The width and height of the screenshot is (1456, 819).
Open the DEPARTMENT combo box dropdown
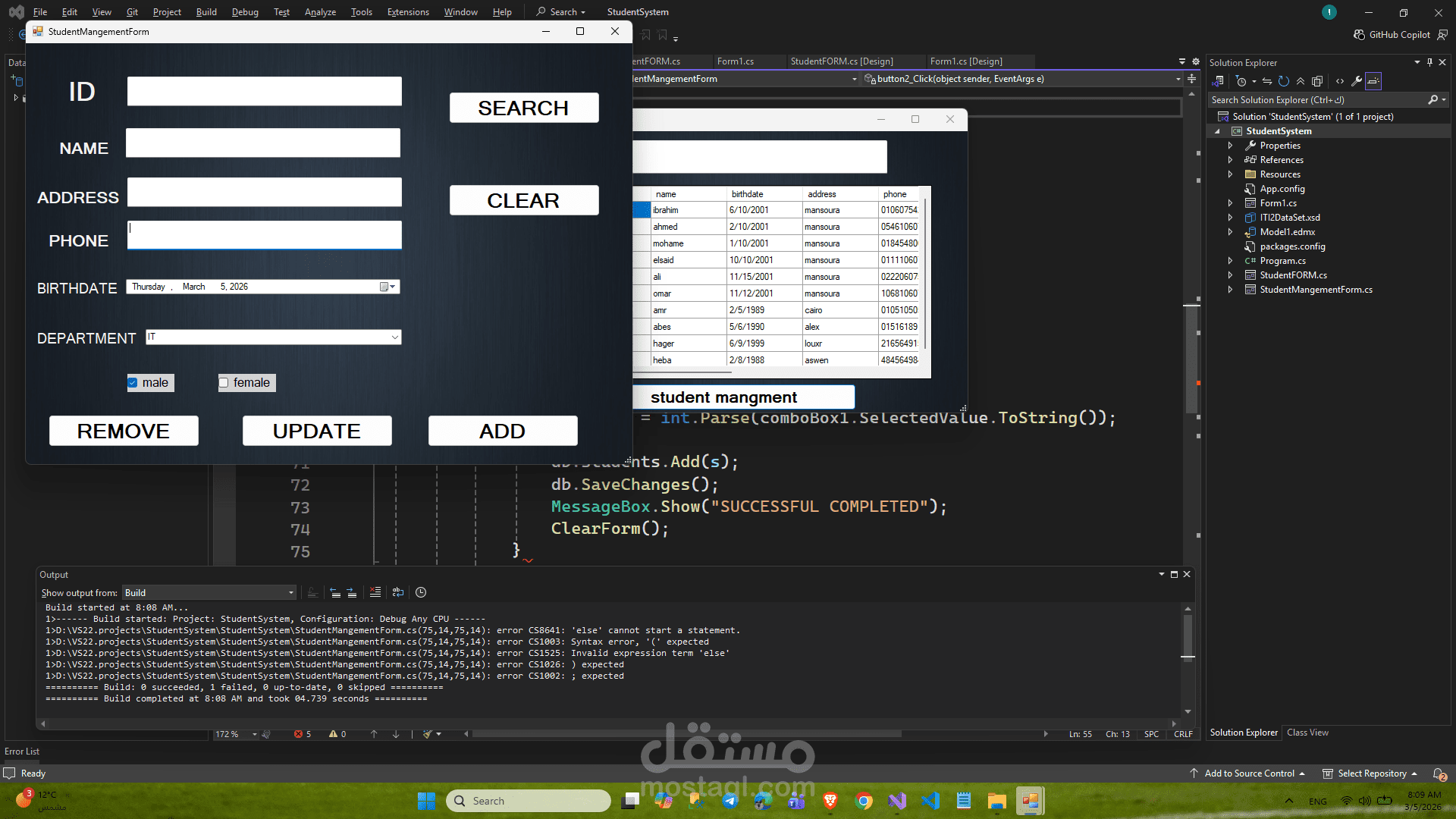[394, 337]
